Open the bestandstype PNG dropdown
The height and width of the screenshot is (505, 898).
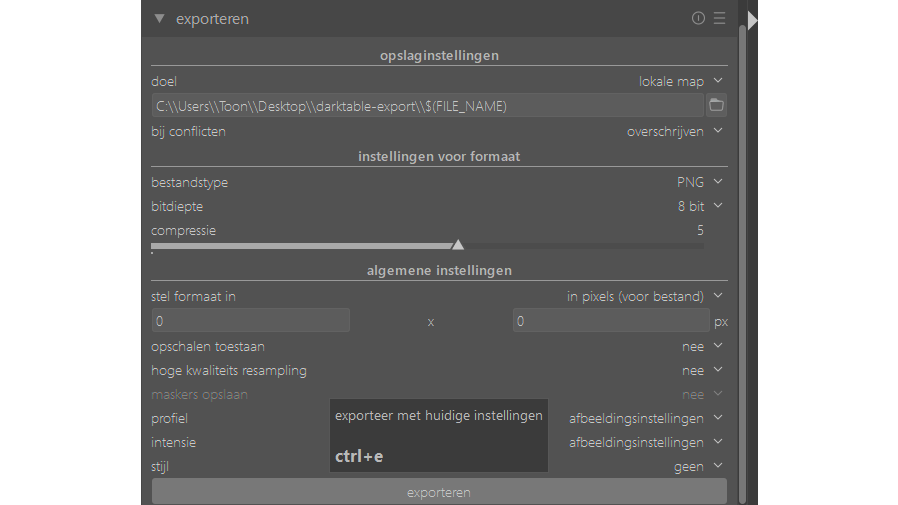tap(698, 182)
